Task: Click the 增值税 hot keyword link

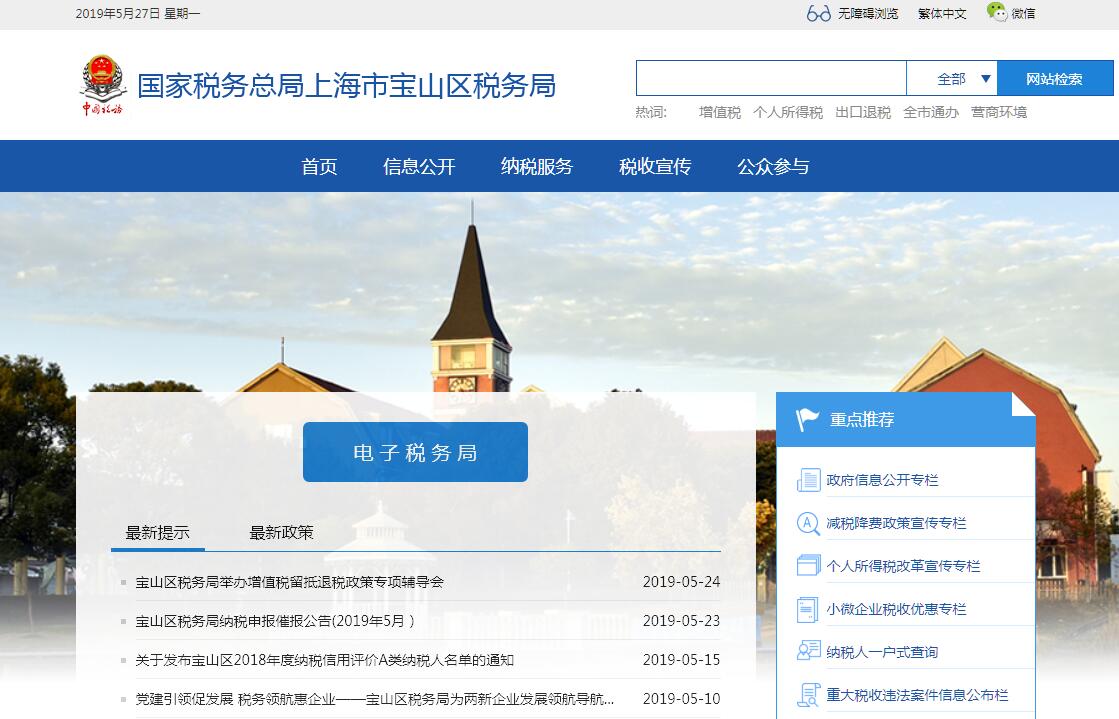Action: point(720,112)
